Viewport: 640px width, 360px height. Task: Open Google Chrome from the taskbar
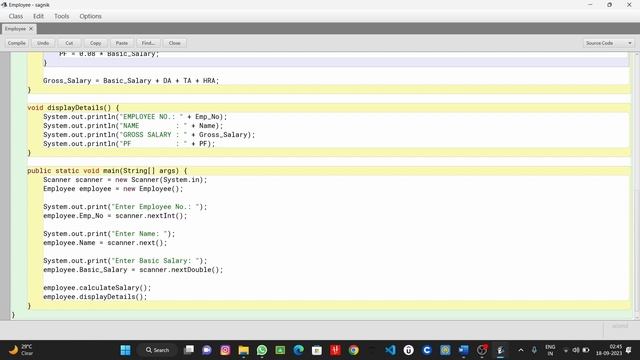(353, 350)
